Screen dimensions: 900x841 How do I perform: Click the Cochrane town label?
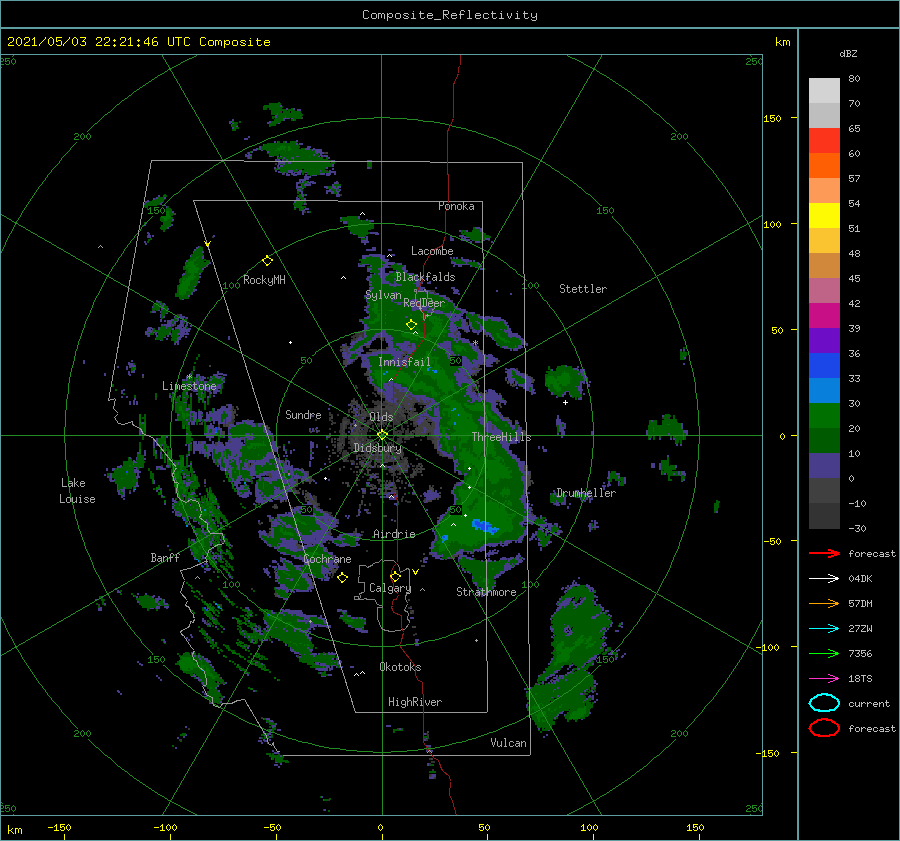pyautogui.click(x=327, y=559)
